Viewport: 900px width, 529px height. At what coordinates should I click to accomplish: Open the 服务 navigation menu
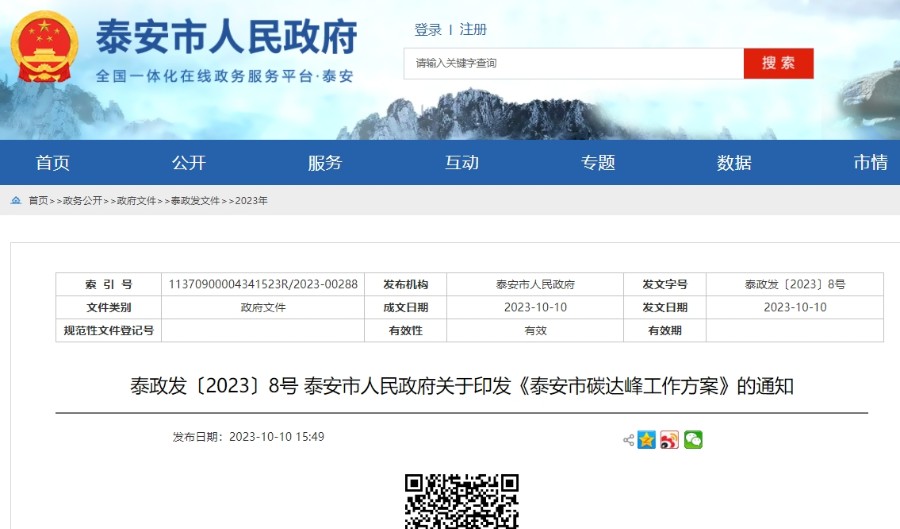(x=325, y=163)
